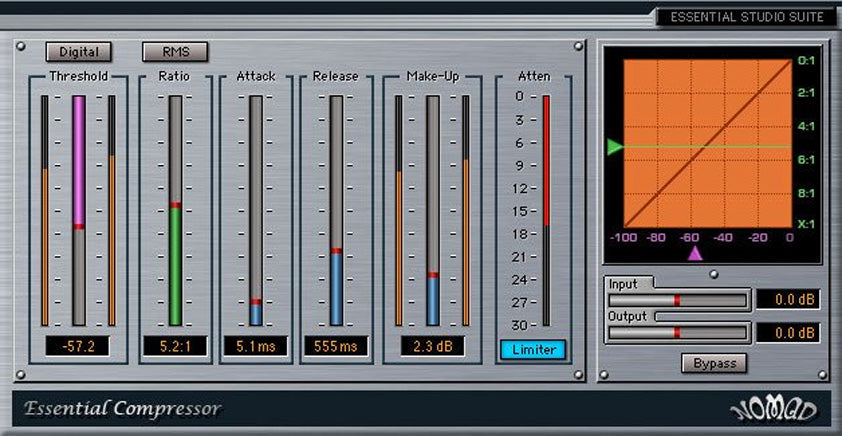
Task: Click the red Ratio slider handle
Action: click(x=176, y=205)
